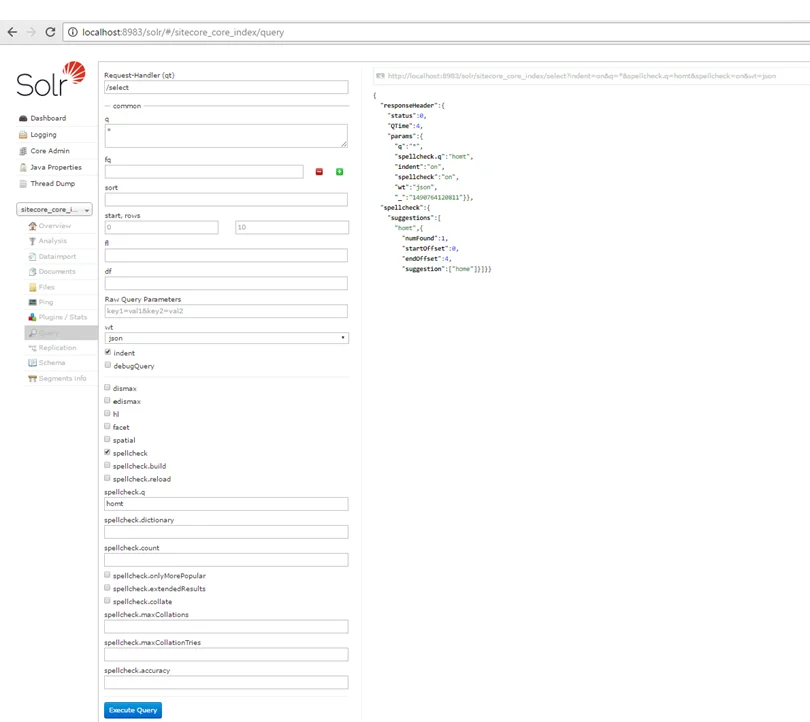Image resolution: width=810 pixels, height=722 pixels.
Task: Enable the spellcheck.onlyMorePopular checkbox
Action: pyautogui.click(x=107, y=575)
